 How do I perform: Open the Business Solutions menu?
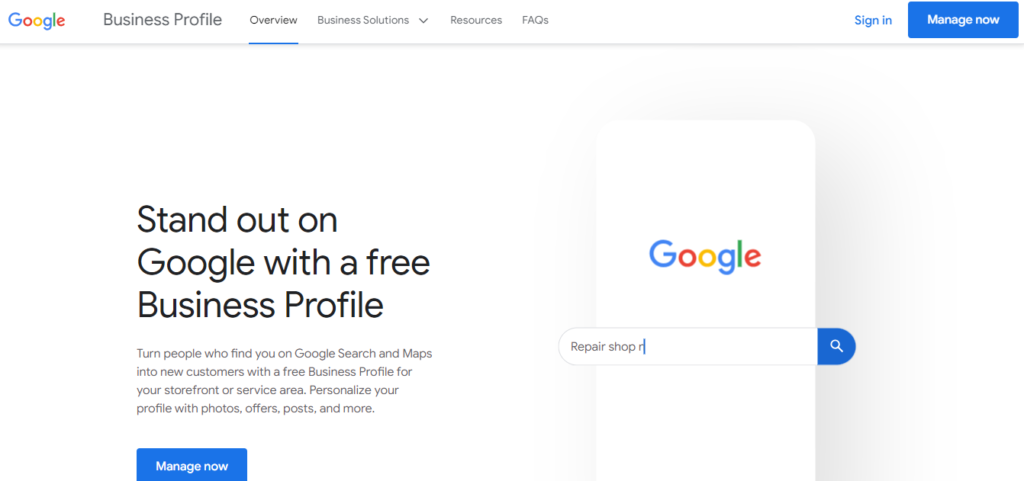pyautogui.click(x=373, y=20)
